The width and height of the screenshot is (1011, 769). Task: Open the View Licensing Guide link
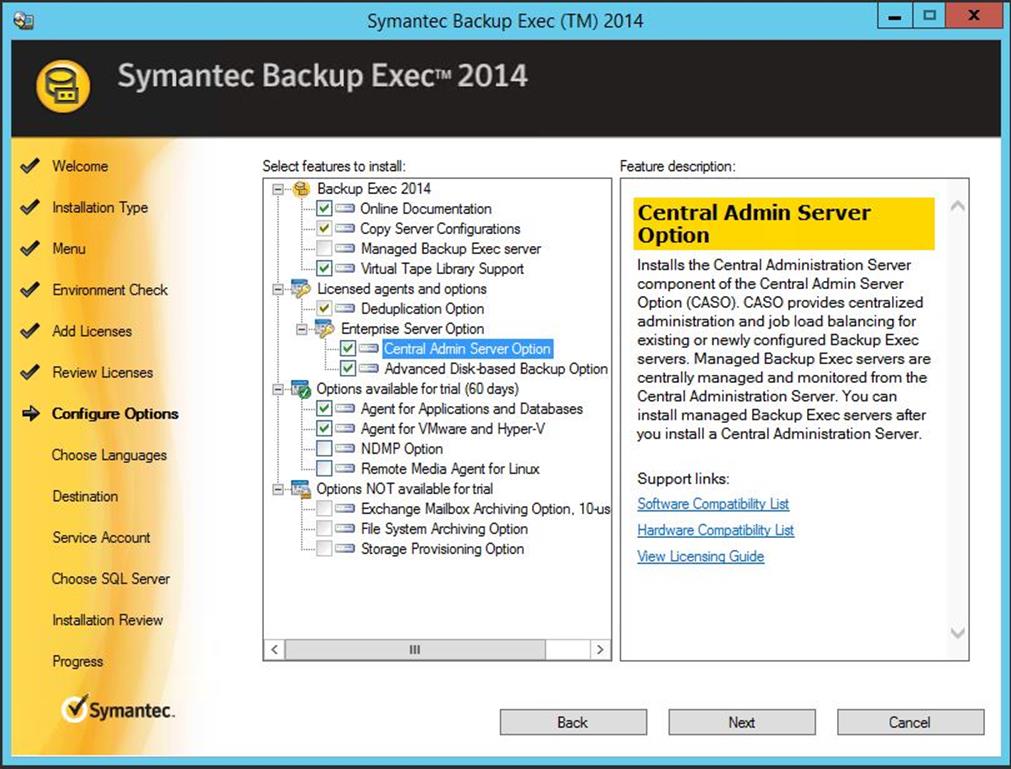(x=701, y=556)
